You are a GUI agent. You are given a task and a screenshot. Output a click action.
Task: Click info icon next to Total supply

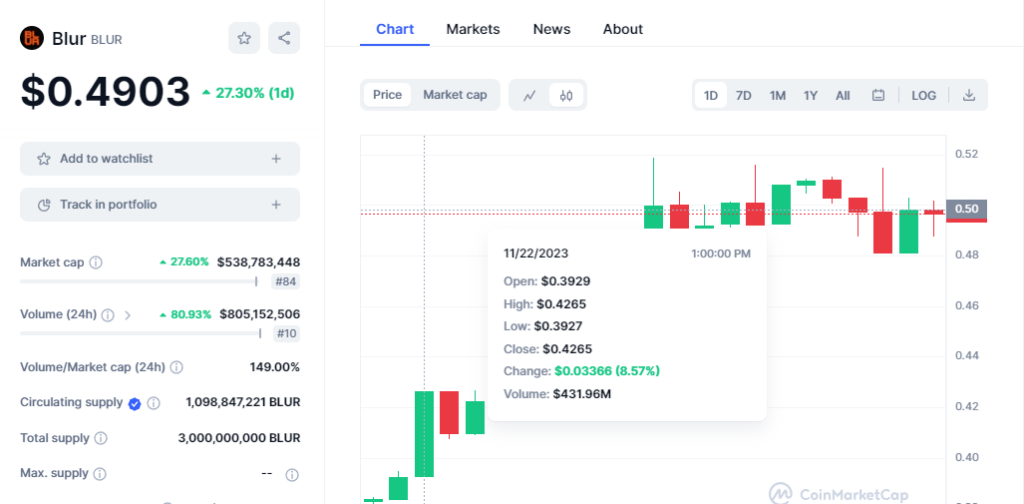(101, 438)
